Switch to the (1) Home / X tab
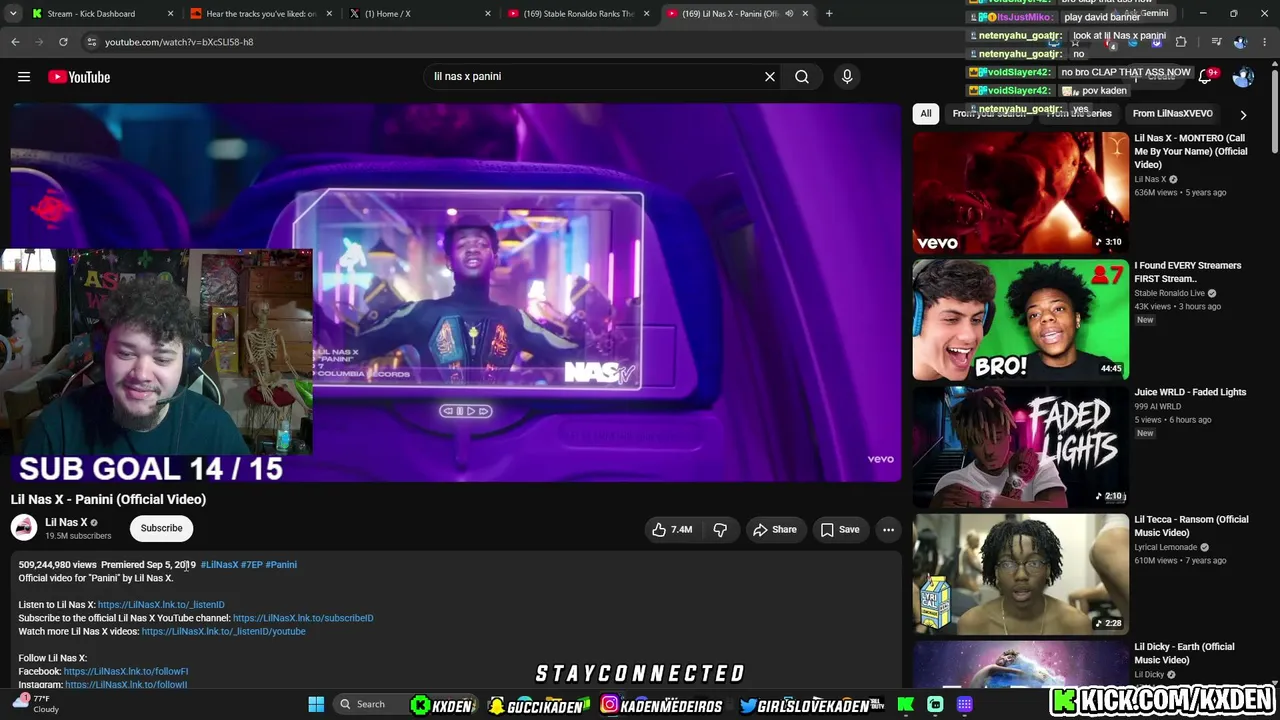Screen dimensions: 1280x720 [x=418, y=14]
